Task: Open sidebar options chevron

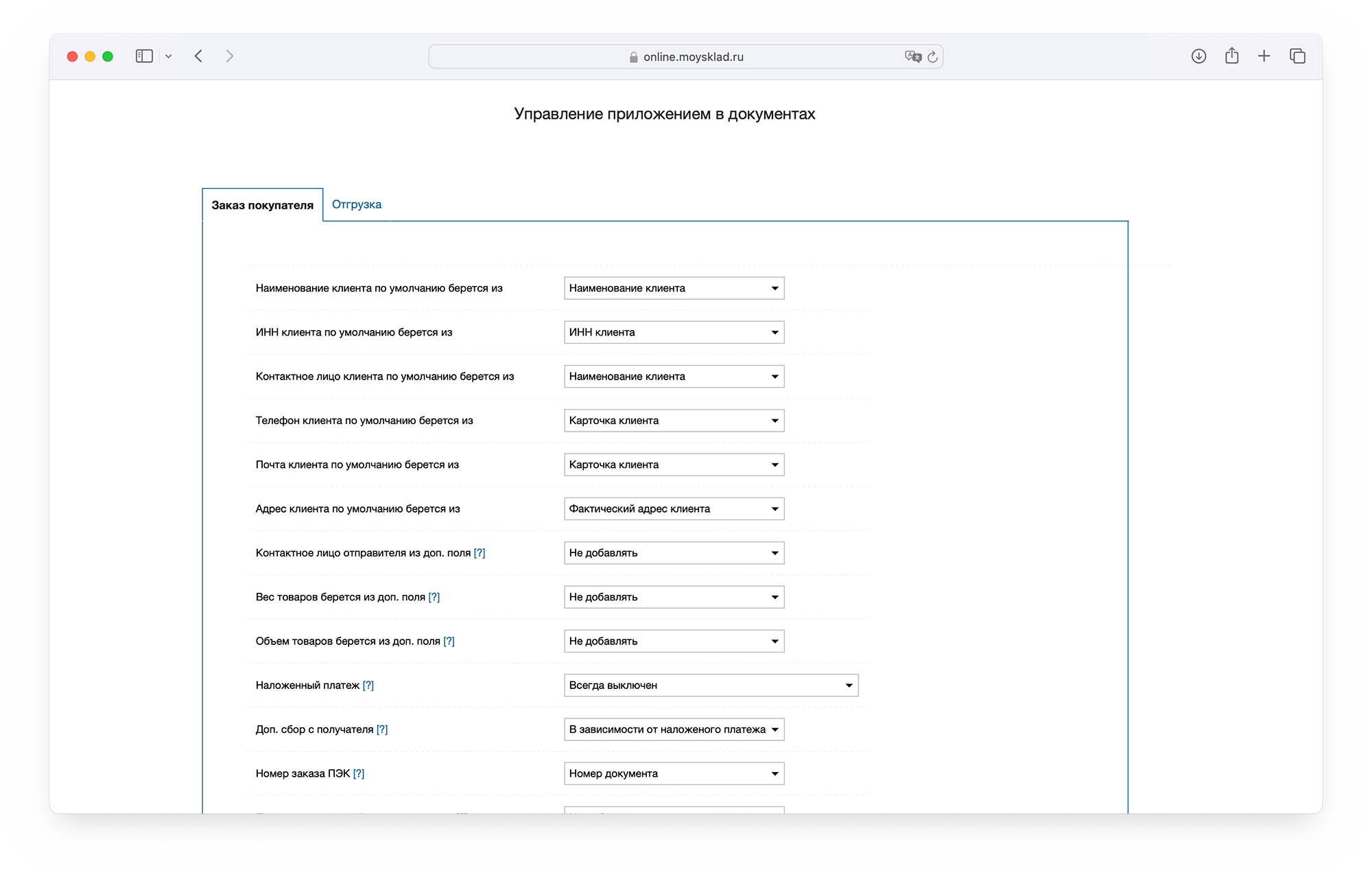Action: [169, 56]
